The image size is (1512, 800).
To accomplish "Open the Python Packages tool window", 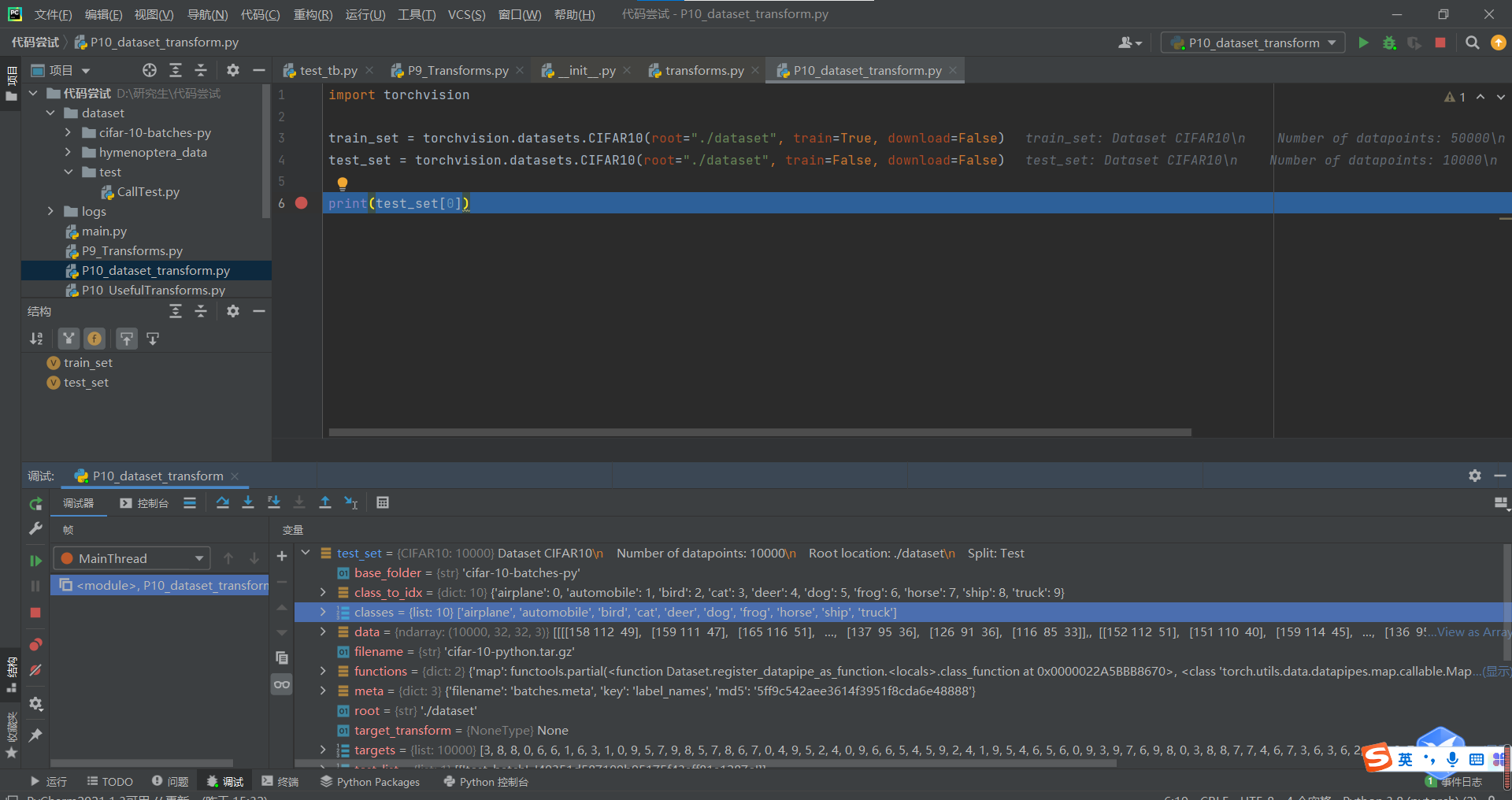I will coord(370,782).
